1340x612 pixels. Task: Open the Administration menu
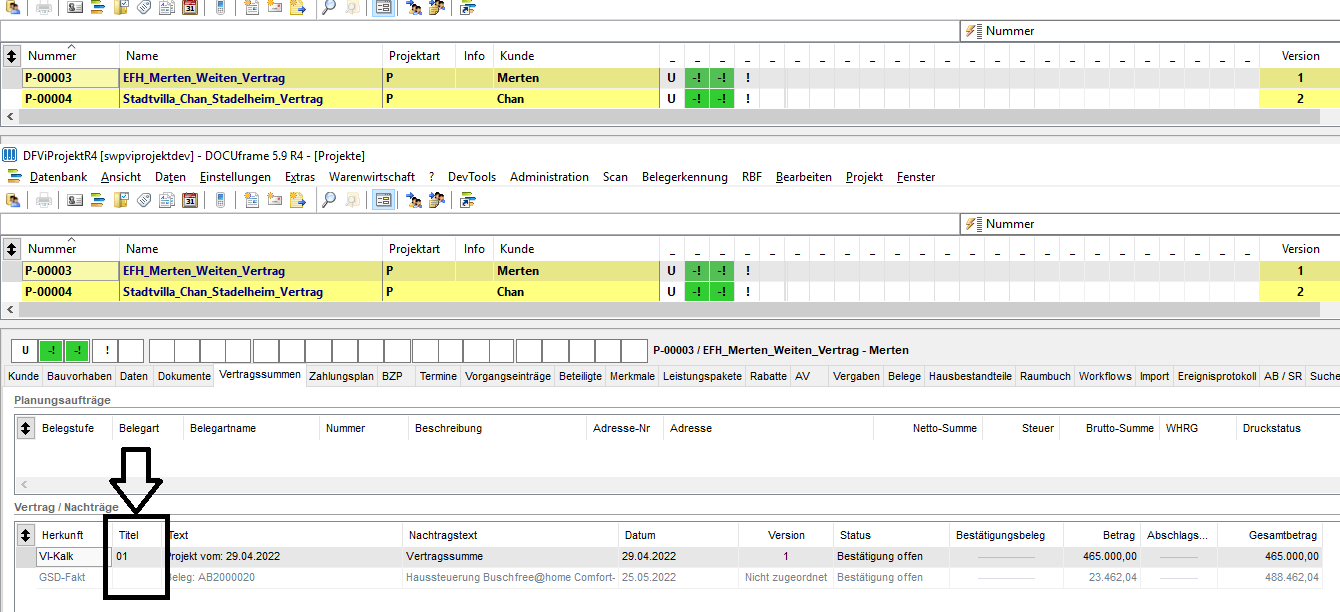click(x=549, y=177)
